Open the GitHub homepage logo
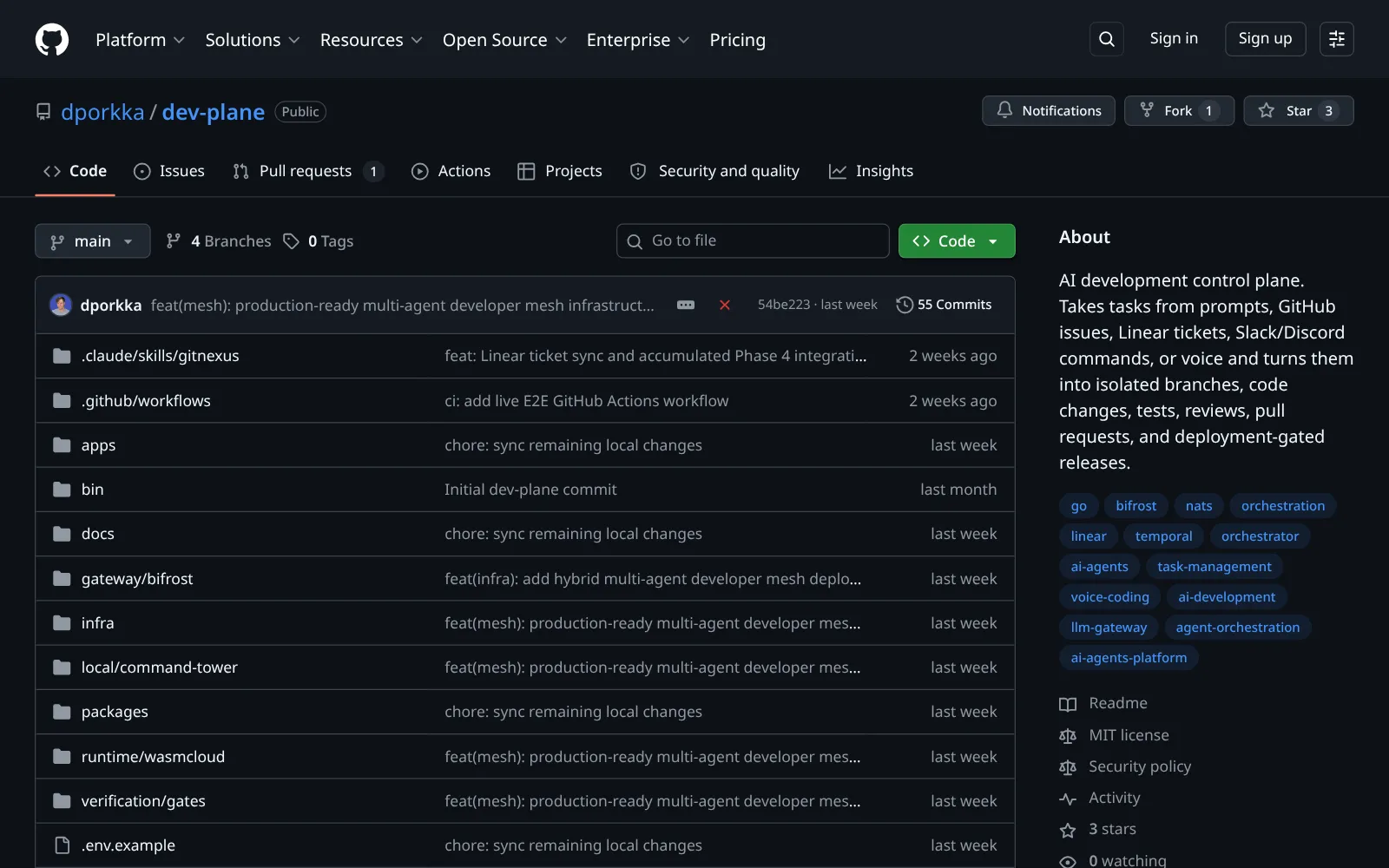The height and width of the screenshot is (868, 1389). pyautogui.click(x=52, y=40)
